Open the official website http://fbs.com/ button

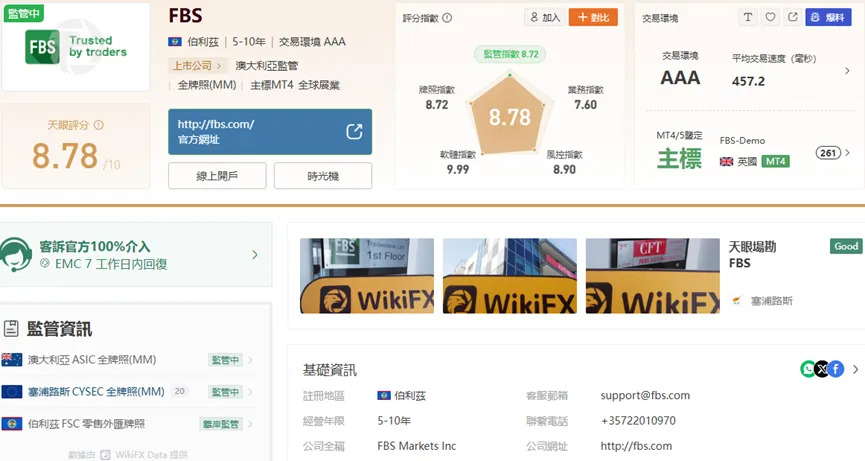pyautogui.click(x=270, y=132)
